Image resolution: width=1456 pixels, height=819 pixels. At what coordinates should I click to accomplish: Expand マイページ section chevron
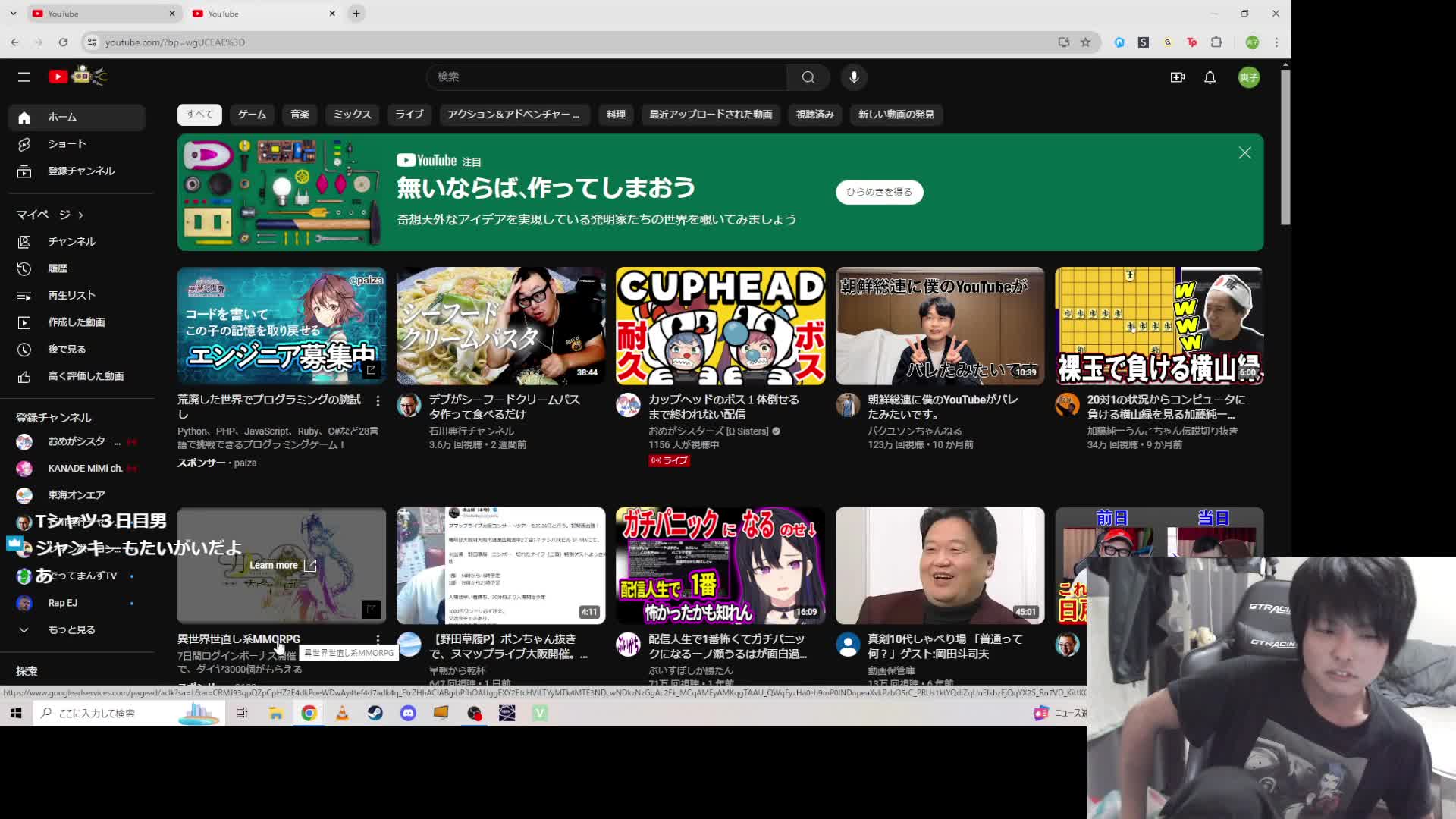pyautogui.click(x=80, y=215)
